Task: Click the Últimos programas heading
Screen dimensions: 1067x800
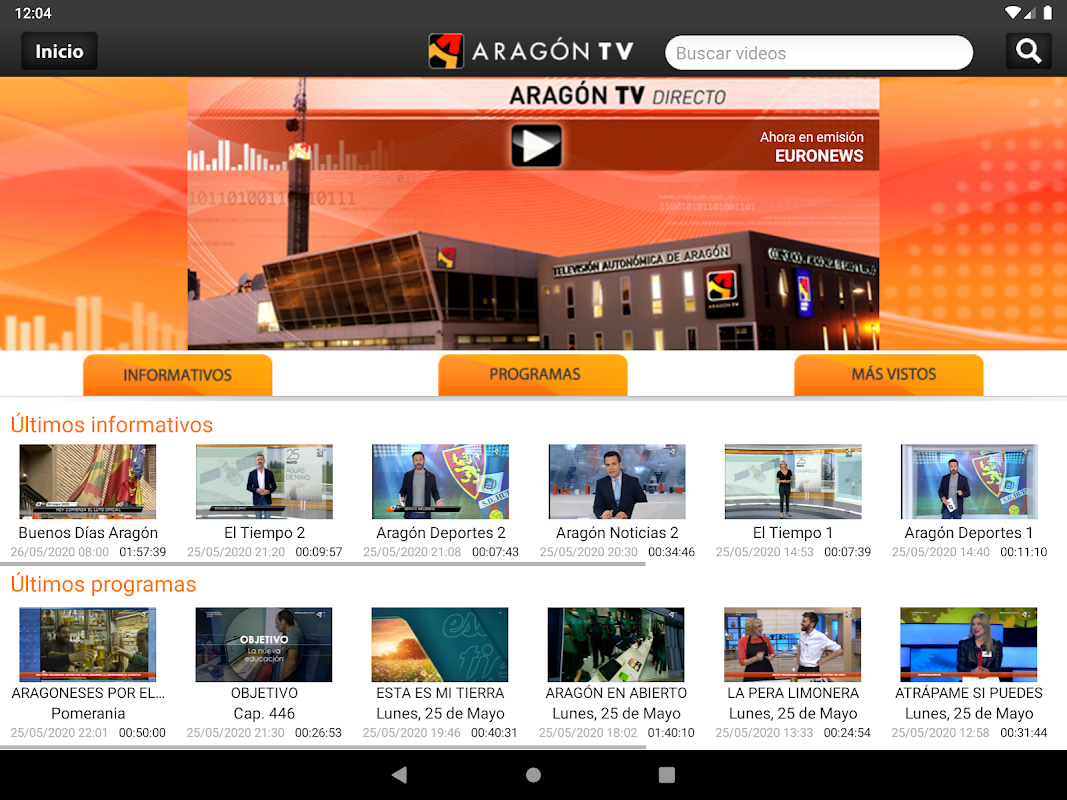Action: coord(103,584)
